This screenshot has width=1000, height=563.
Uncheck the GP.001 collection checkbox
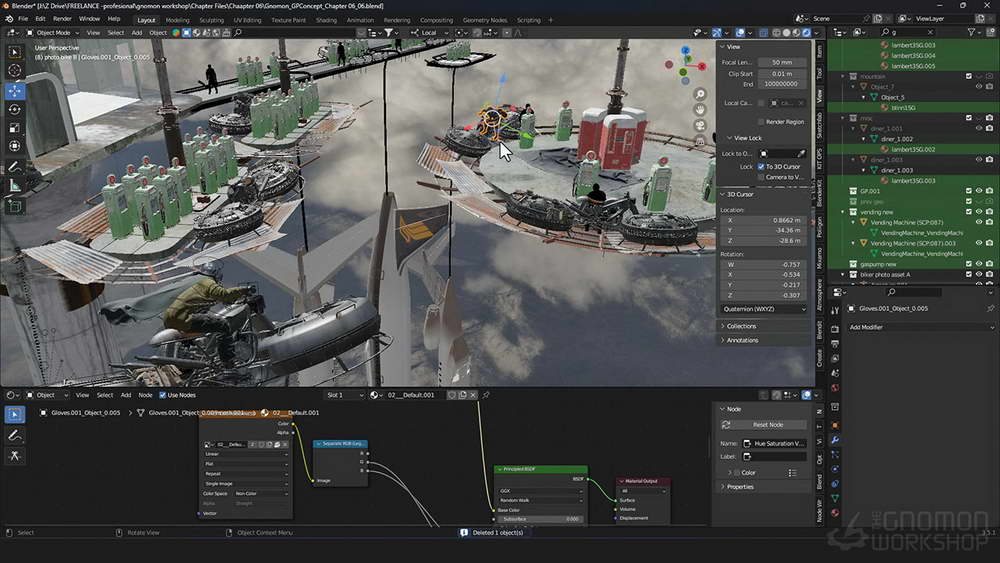[969, 191]
